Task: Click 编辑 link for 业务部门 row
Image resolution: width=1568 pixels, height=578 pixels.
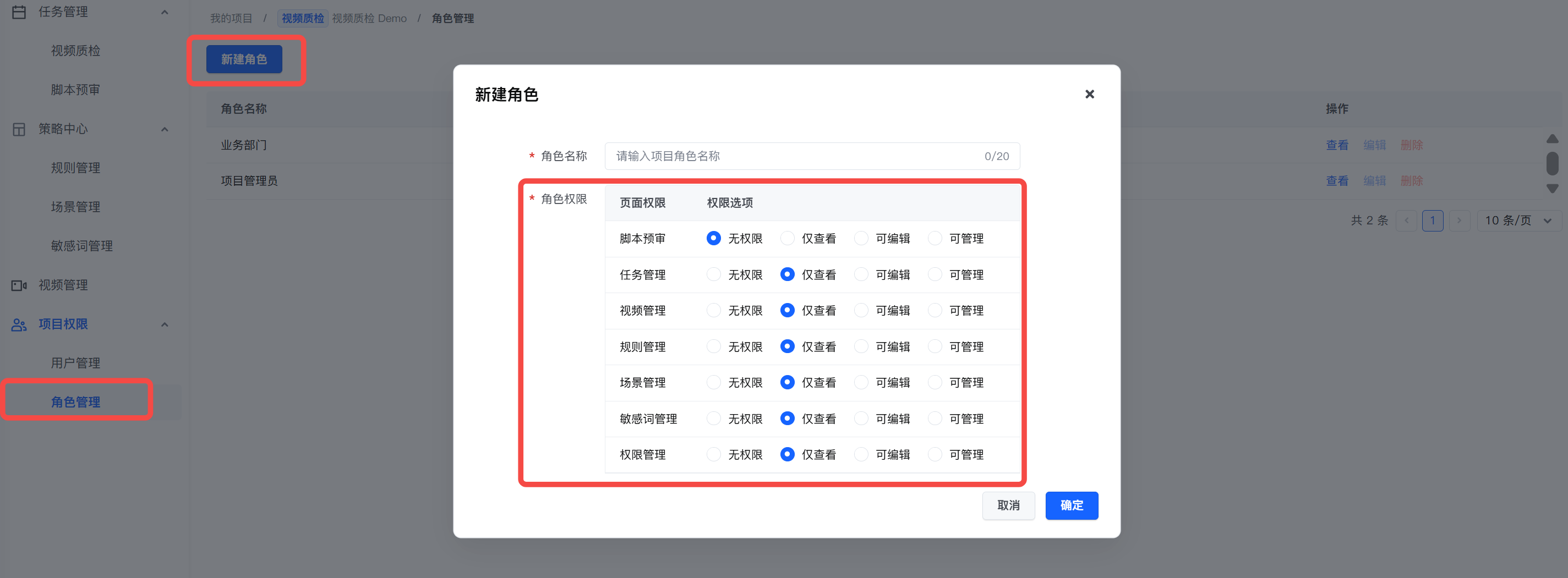Action: click(1374, 145)
